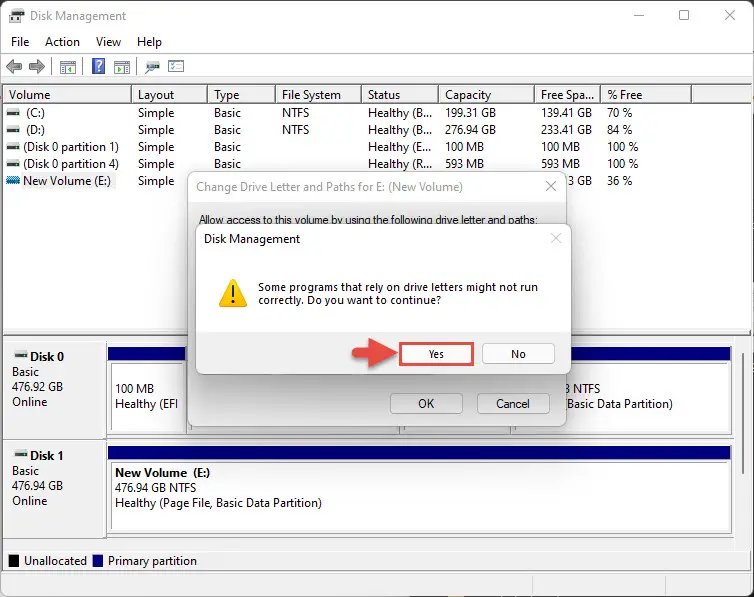The height and width of the screenshot is (597, 754).
Task: Open the File menu
Action: pos(20,42)
